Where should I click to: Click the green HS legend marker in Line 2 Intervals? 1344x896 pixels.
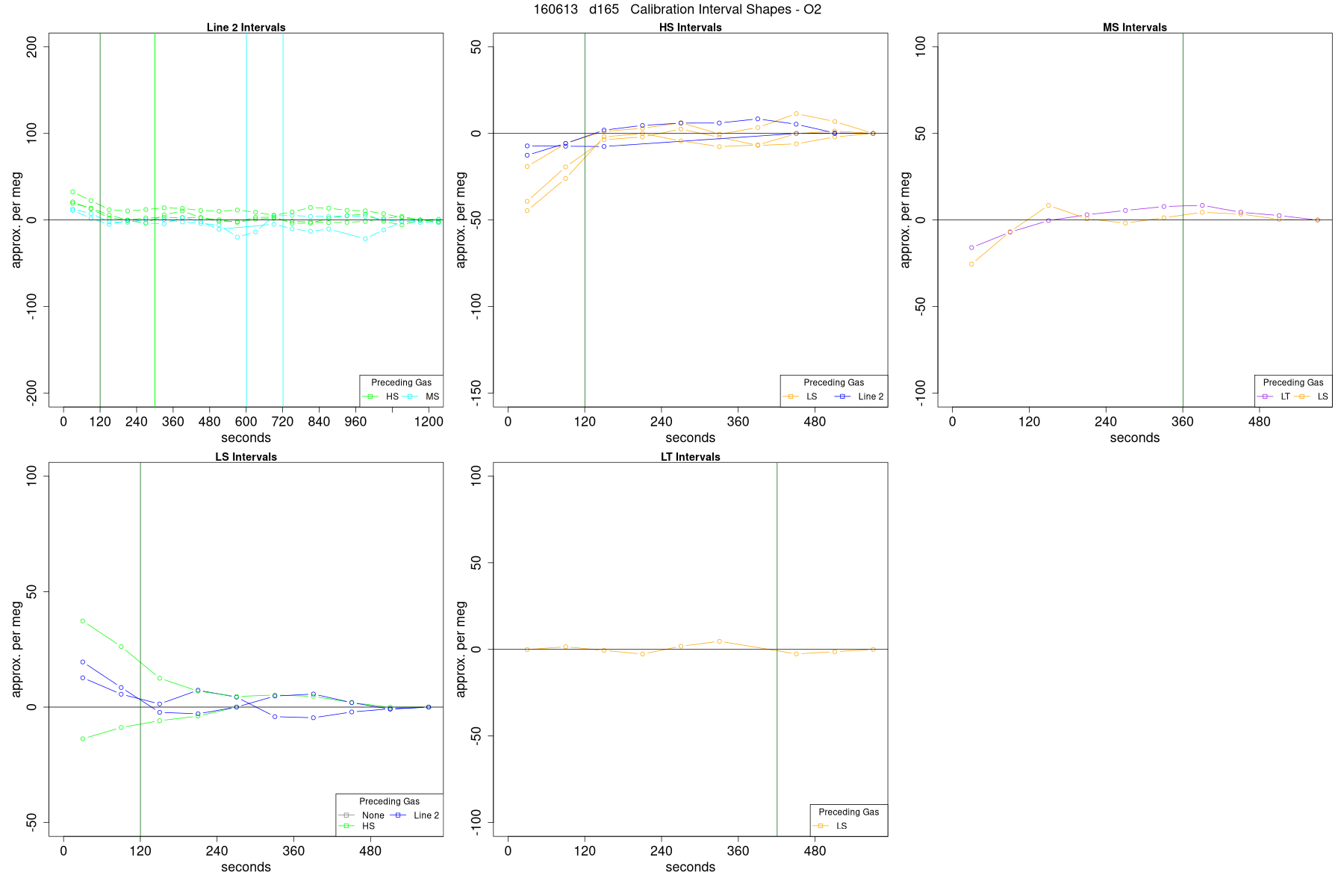tap(372, 396)
